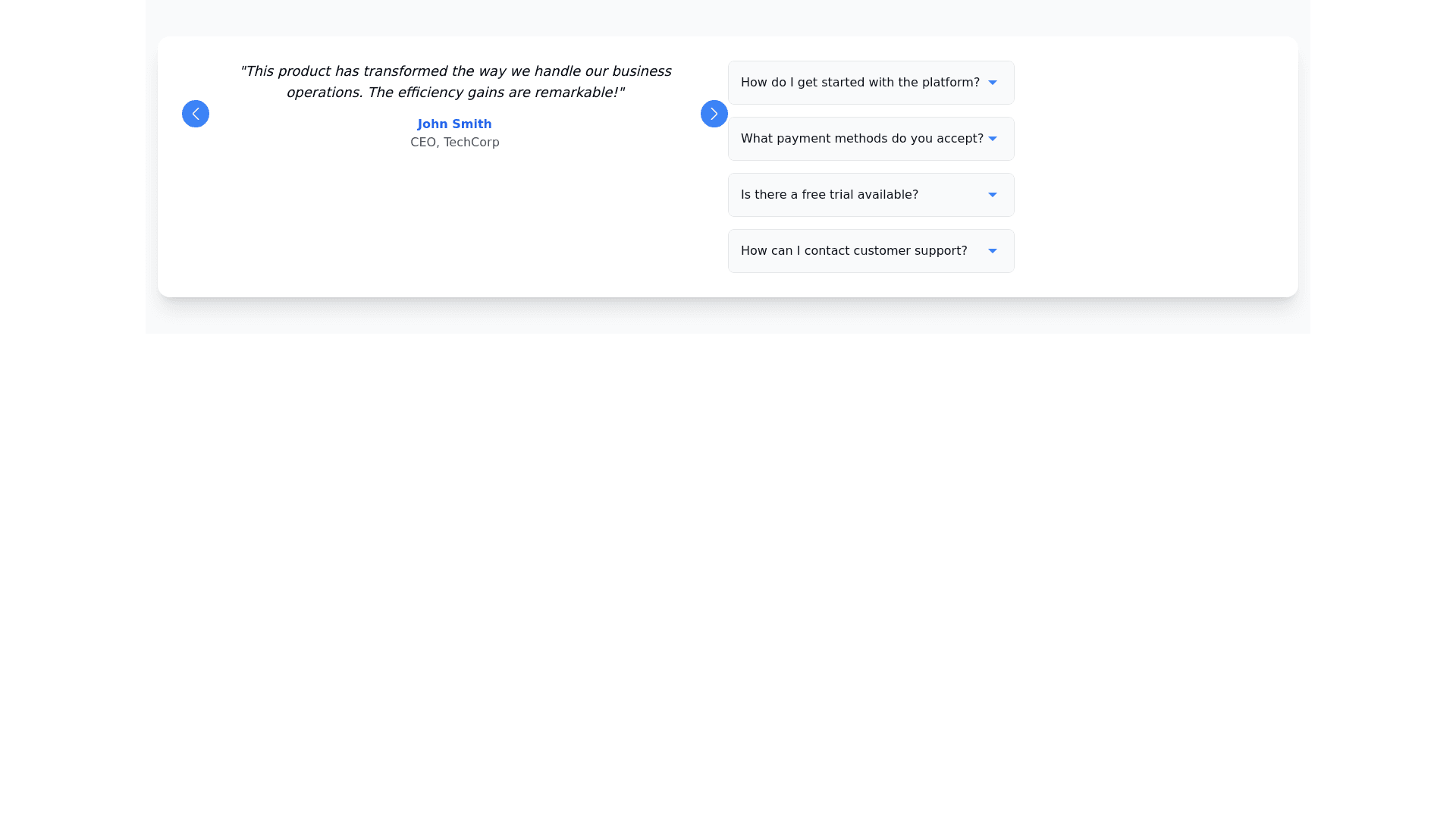Advance the carousel with the right chevron circle

[x=714, y=114]
